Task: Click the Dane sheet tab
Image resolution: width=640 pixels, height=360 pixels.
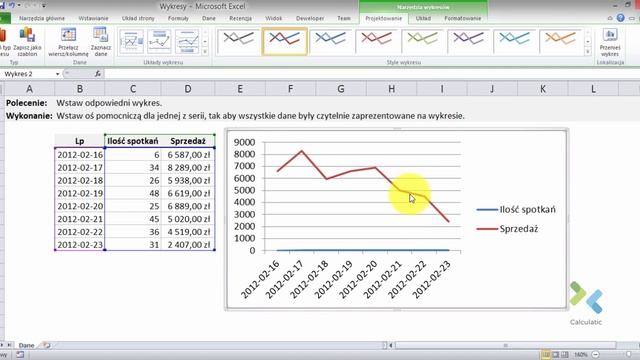Action: click(27, 345)
